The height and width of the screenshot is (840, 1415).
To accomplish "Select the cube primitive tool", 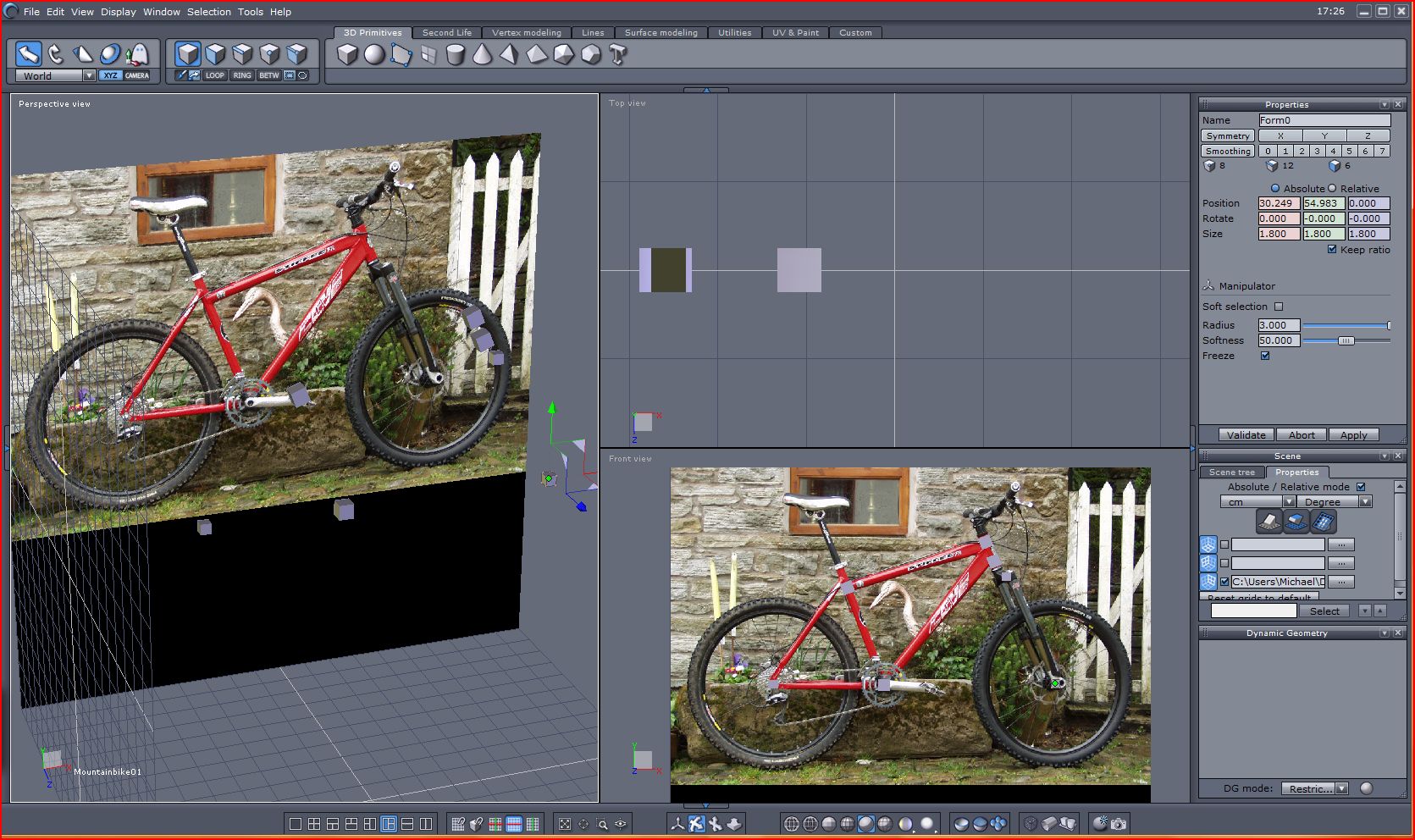I will (x=347, y=55).
